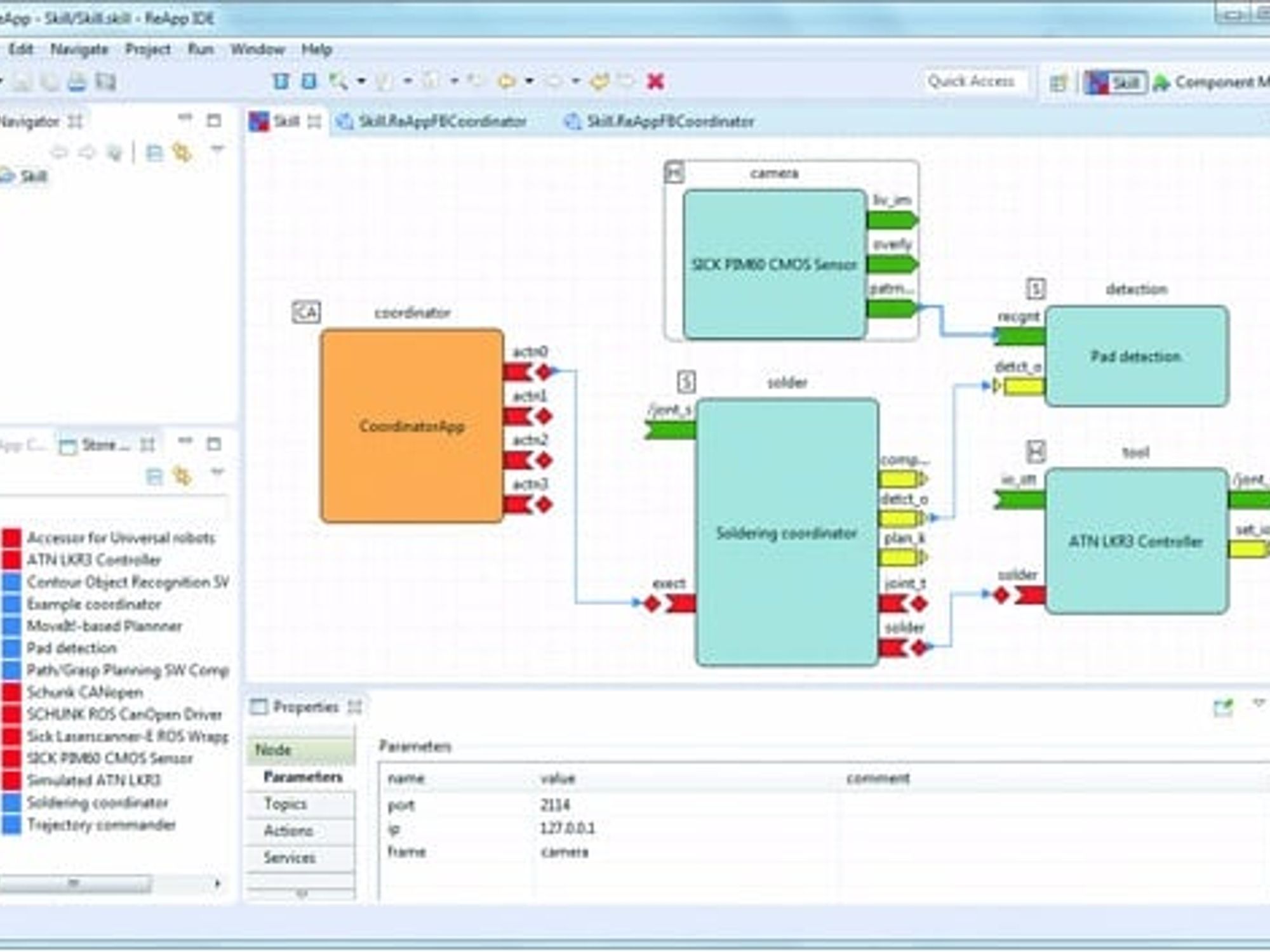Open the Help menu
Screen dimensions: 1270x952
click(x=317, y=49)
